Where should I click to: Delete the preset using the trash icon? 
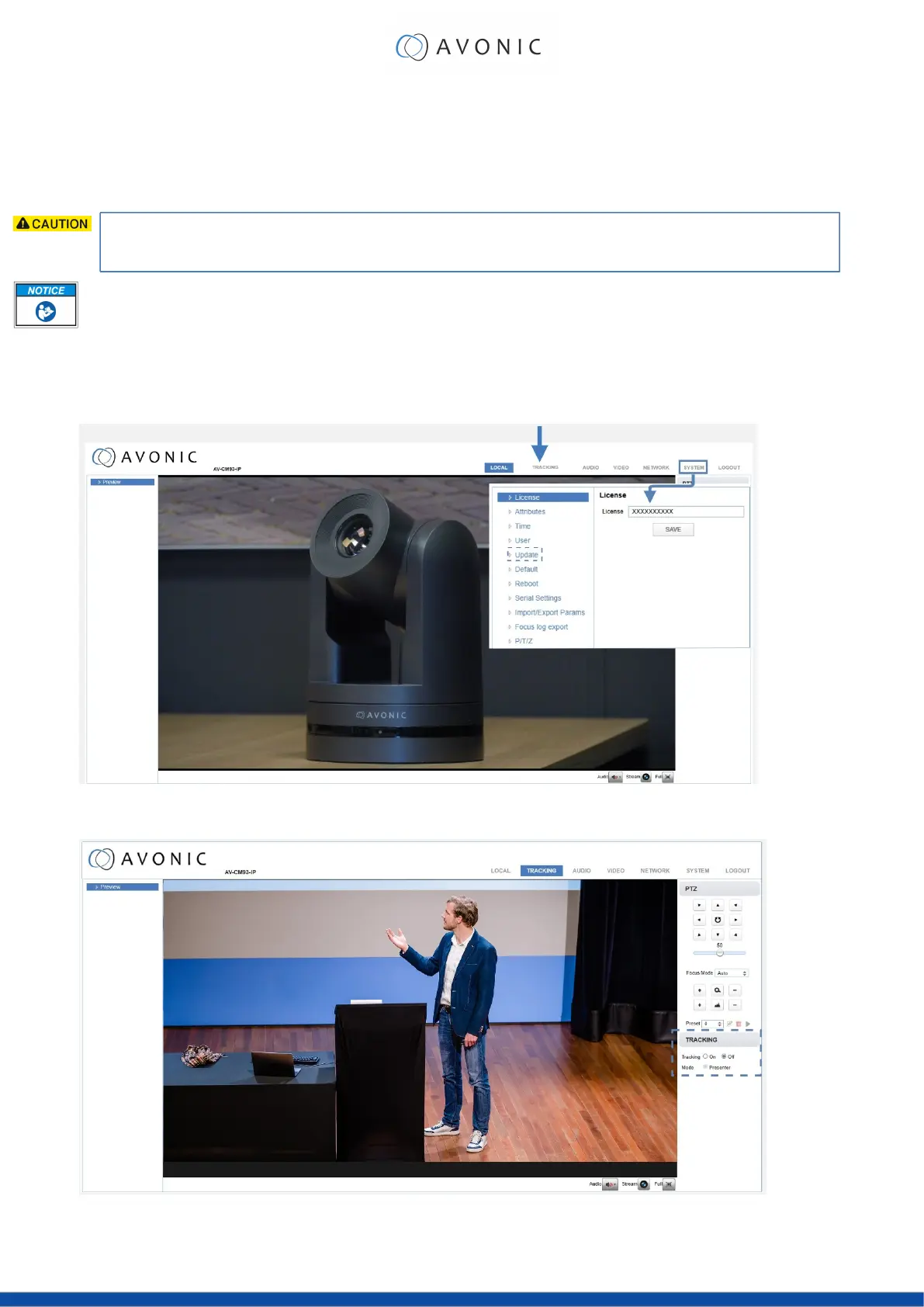coord(739,1024)
